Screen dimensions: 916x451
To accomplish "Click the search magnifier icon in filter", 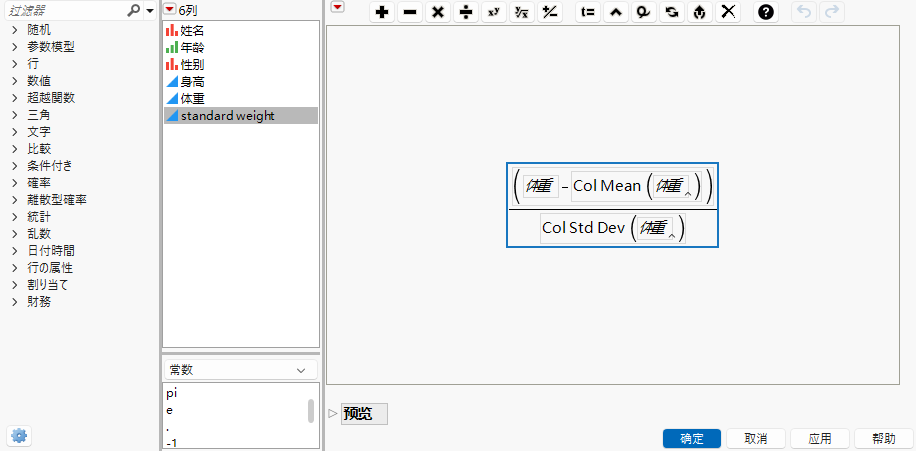I will [x=134, y=10].
